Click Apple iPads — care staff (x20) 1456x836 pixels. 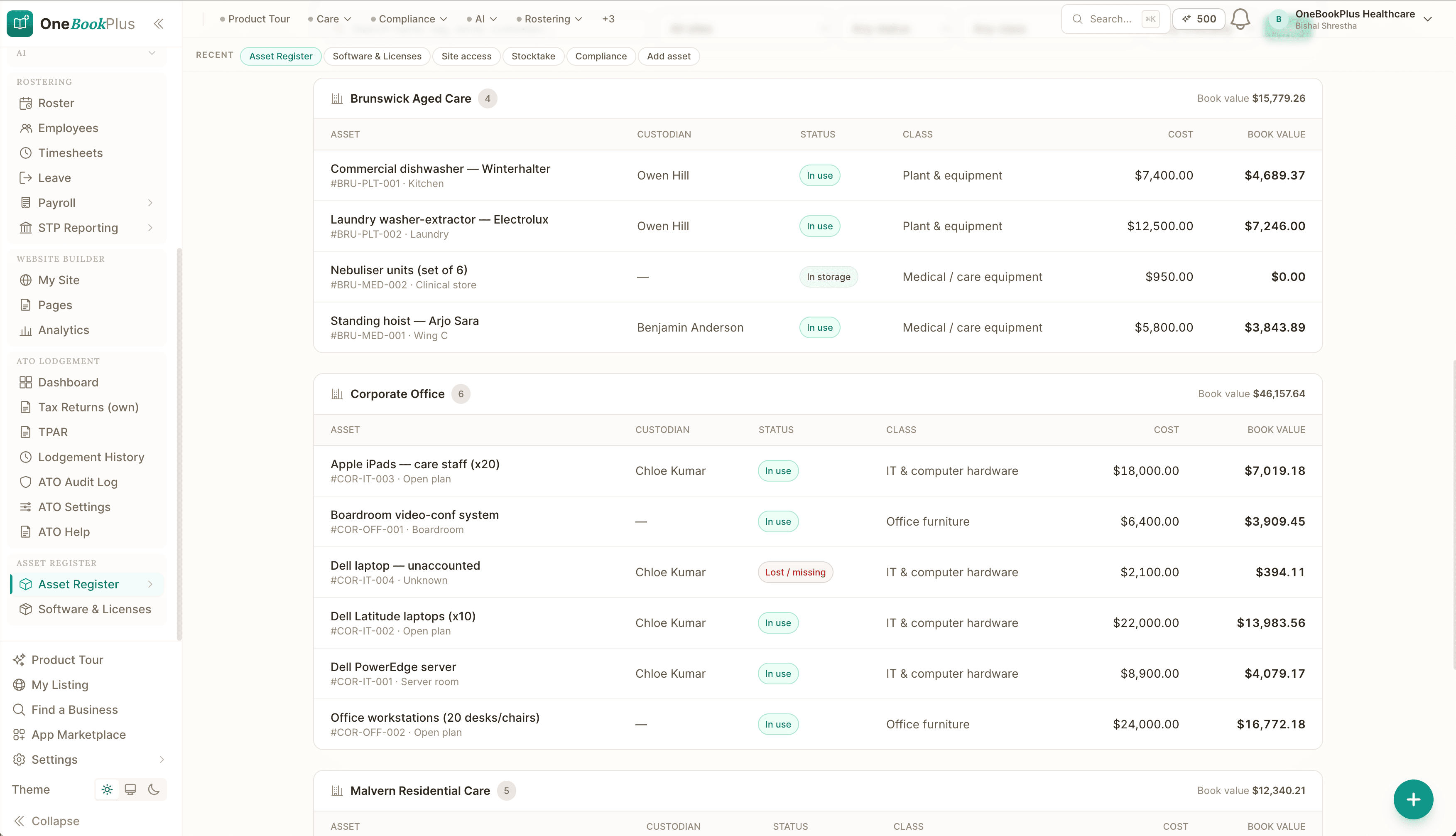coord(415,465)
